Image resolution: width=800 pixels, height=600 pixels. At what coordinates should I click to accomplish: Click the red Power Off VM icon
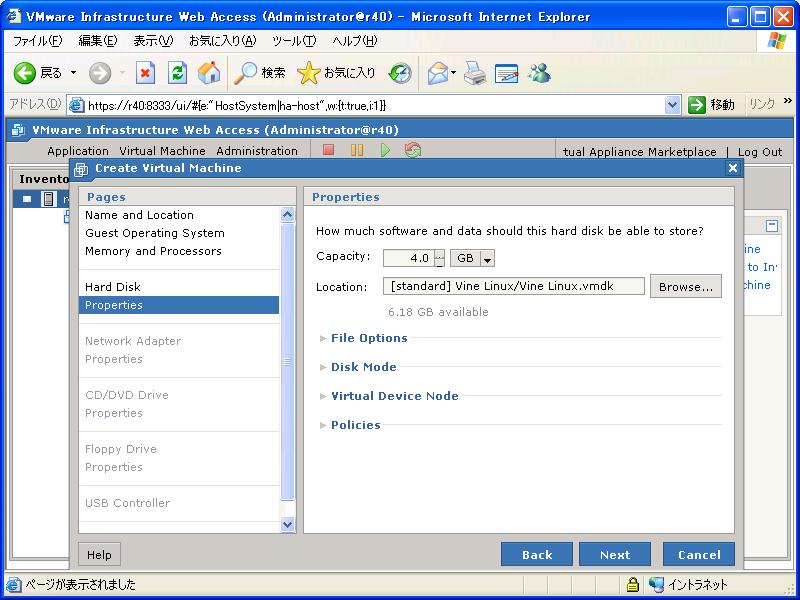click(x=329, y=150)
